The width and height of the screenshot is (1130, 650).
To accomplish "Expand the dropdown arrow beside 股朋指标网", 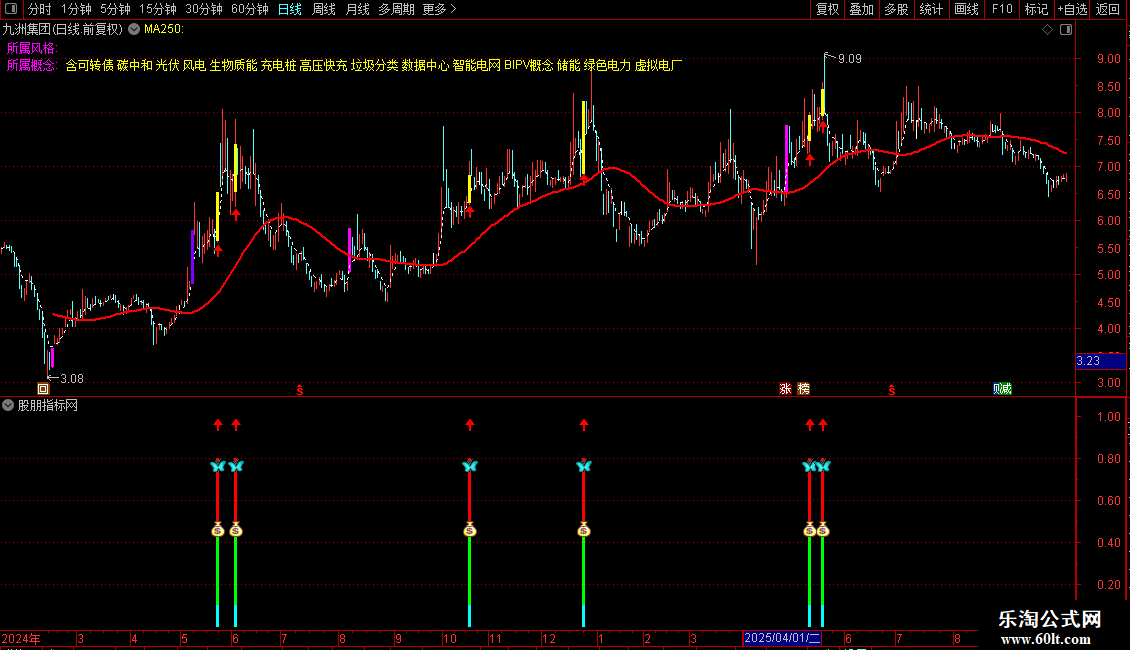I will pyautogui.click(x=8, y=405).
